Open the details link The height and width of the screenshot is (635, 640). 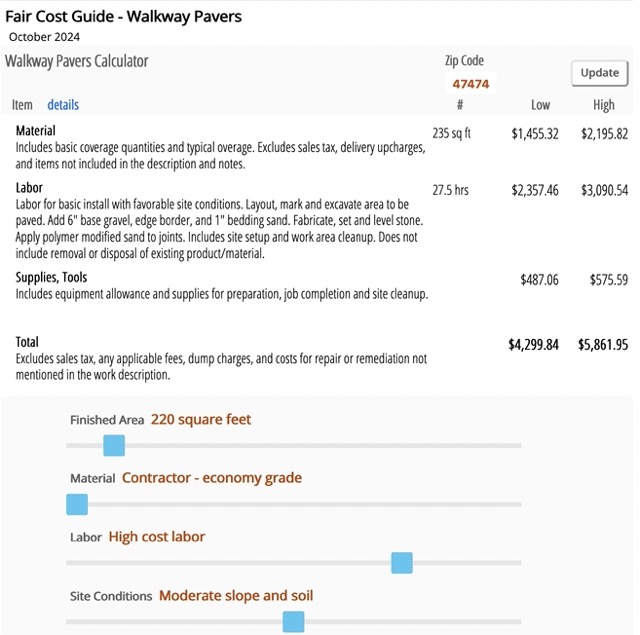(63, 104)
